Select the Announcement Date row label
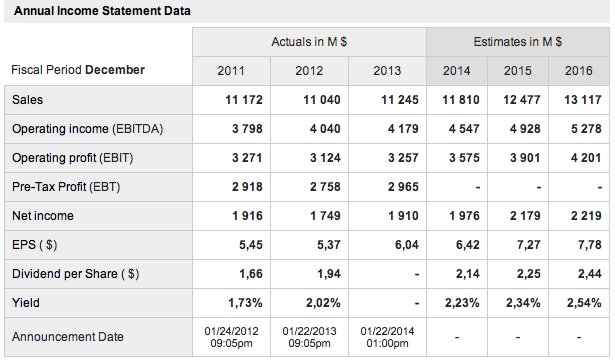The image size is (615, 363). [x=67, y=337]
